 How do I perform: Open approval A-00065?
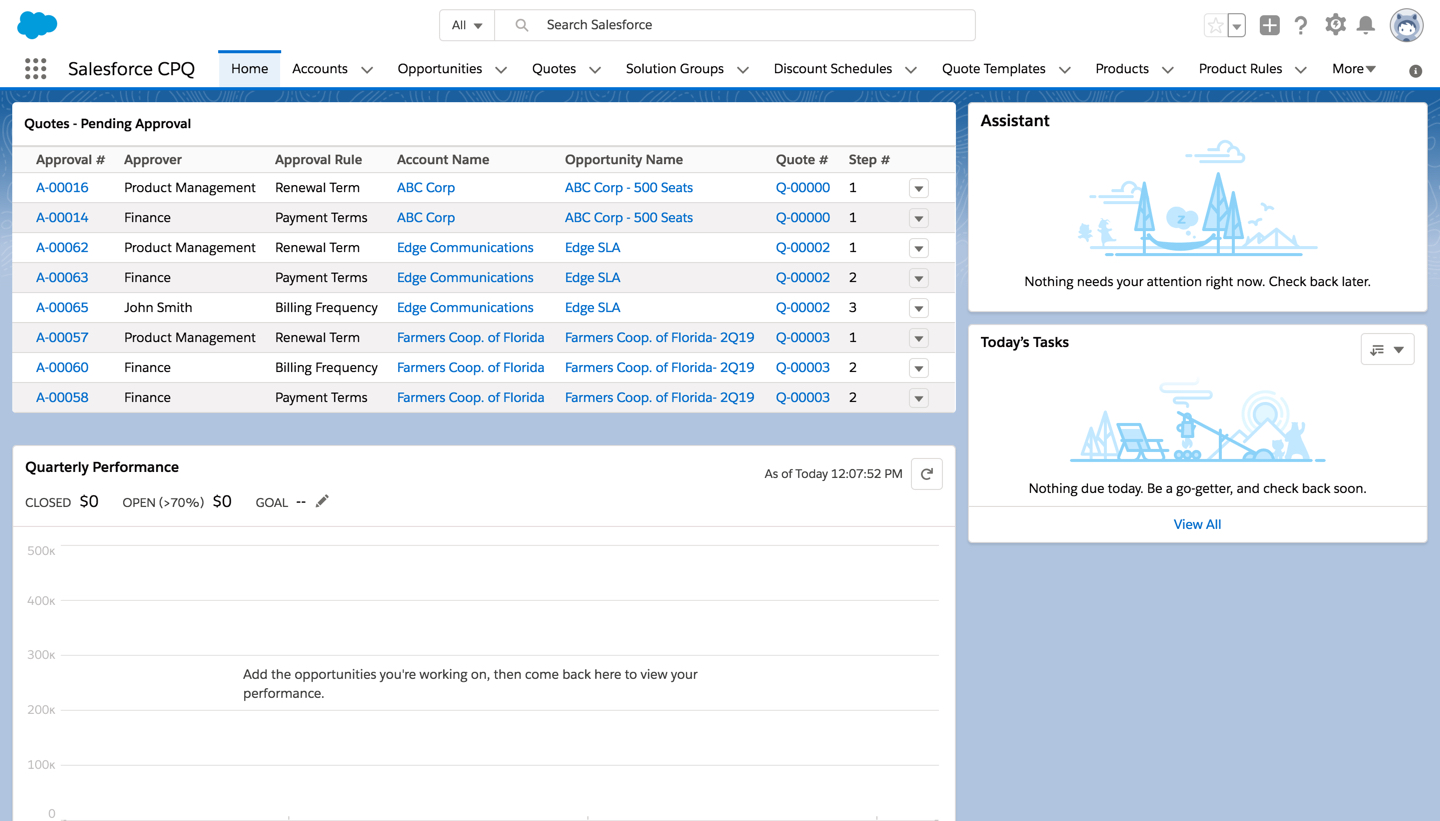62,308
